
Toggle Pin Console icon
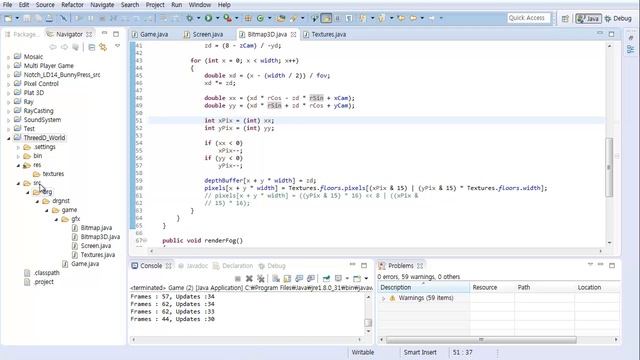(x=326, y=278)
